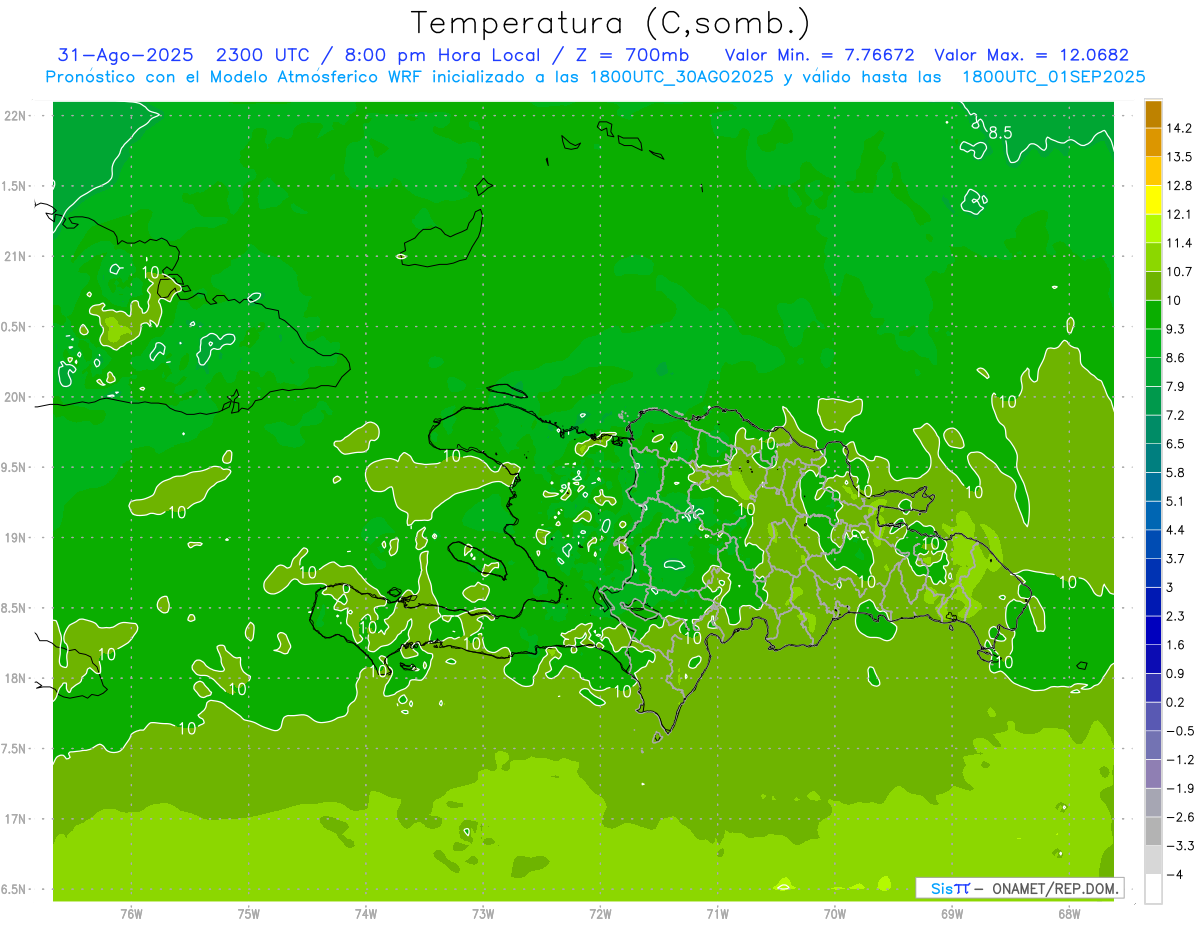Click the brown-orange legend swatch above 14.2
Image resolution: width=1200 pixels, height=927 pixels.
pyautogui.click(x=1153, y=114)
